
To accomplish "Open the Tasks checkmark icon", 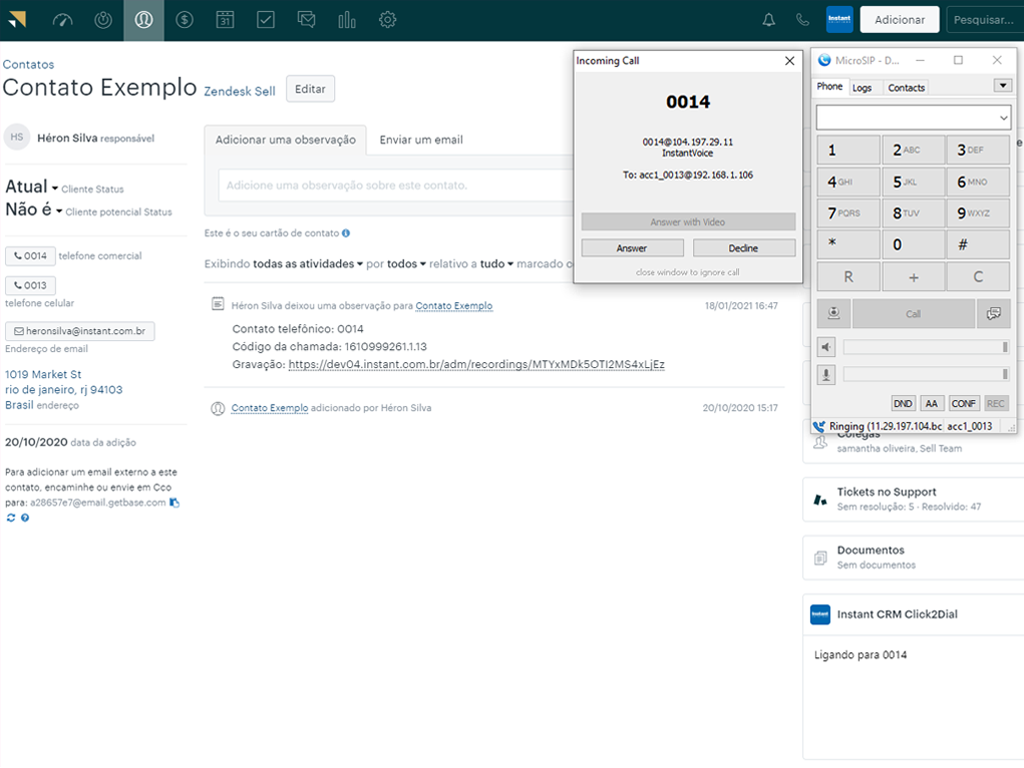I will [266, 20].
